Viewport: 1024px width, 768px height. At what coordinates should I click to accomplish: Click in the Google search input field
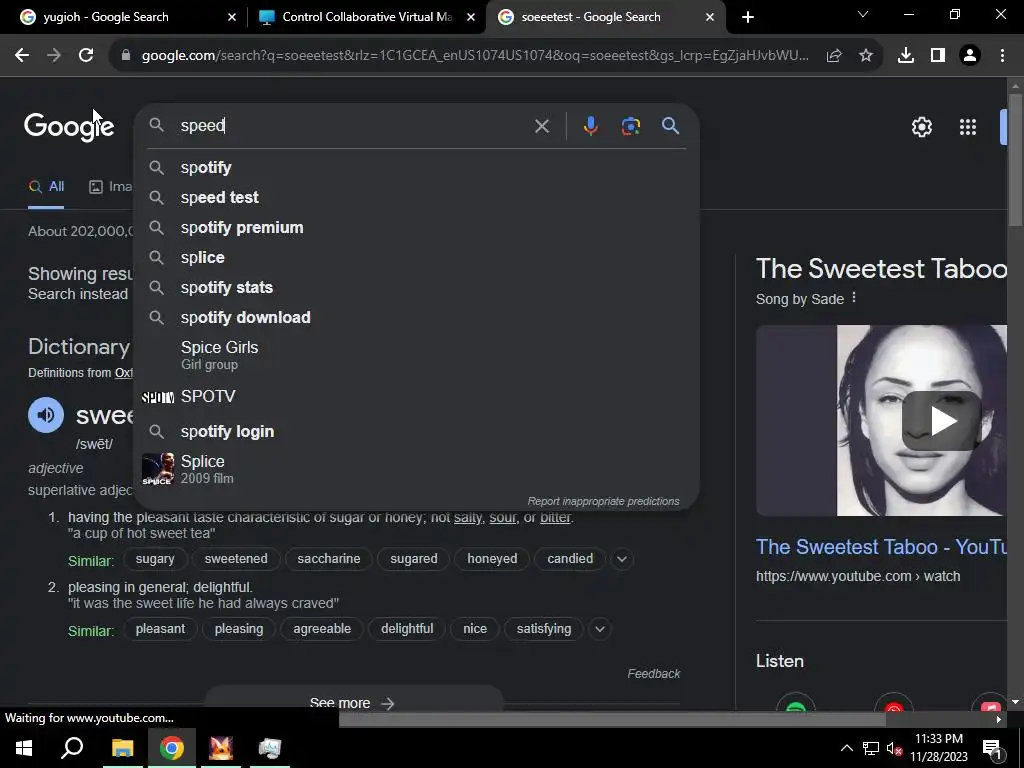point(353,125)
